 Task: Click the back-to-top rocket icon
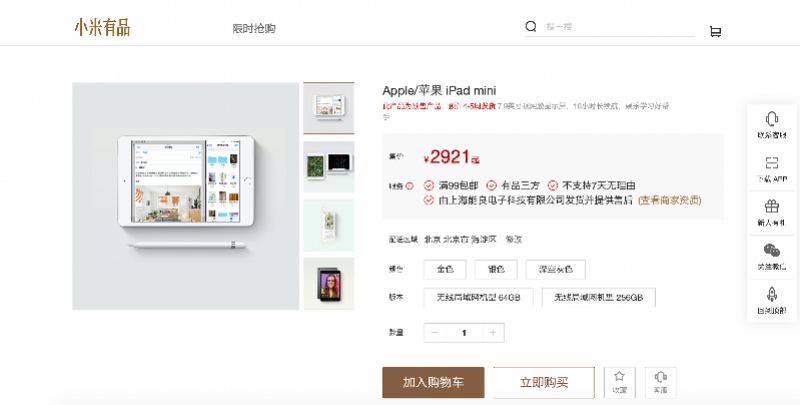point(771,294)
